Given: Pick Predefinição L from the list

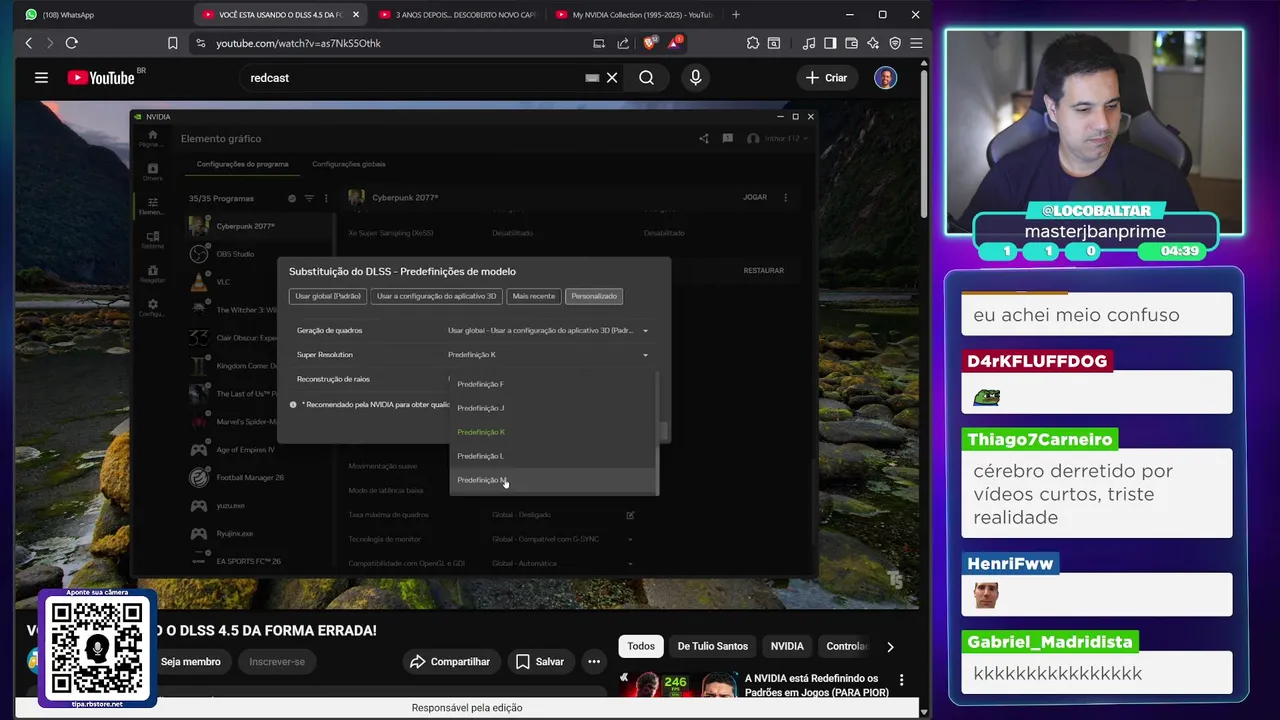Looking at the screenshot, I should (553, 456).
